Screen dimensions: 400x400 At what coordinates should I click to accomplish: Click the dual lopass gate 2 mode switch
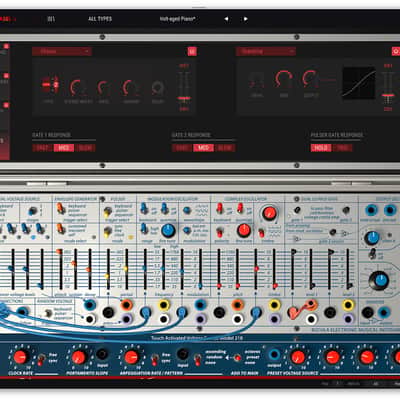[x=346, y=210]
